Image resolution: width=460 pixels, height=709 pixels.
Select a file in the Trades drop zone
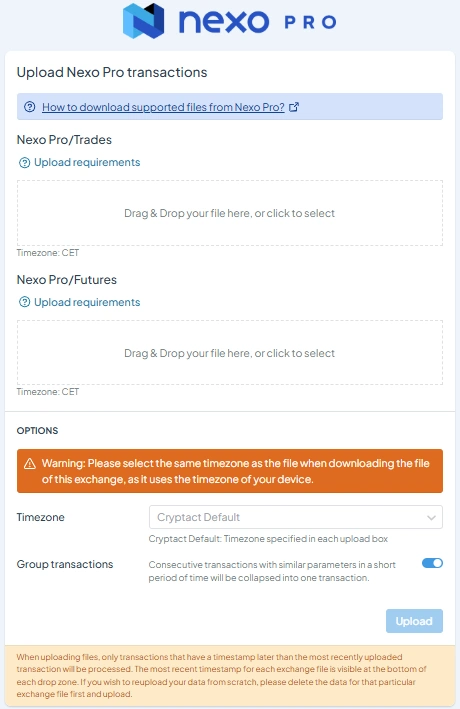pyautogui.click(x=230, y=213)
